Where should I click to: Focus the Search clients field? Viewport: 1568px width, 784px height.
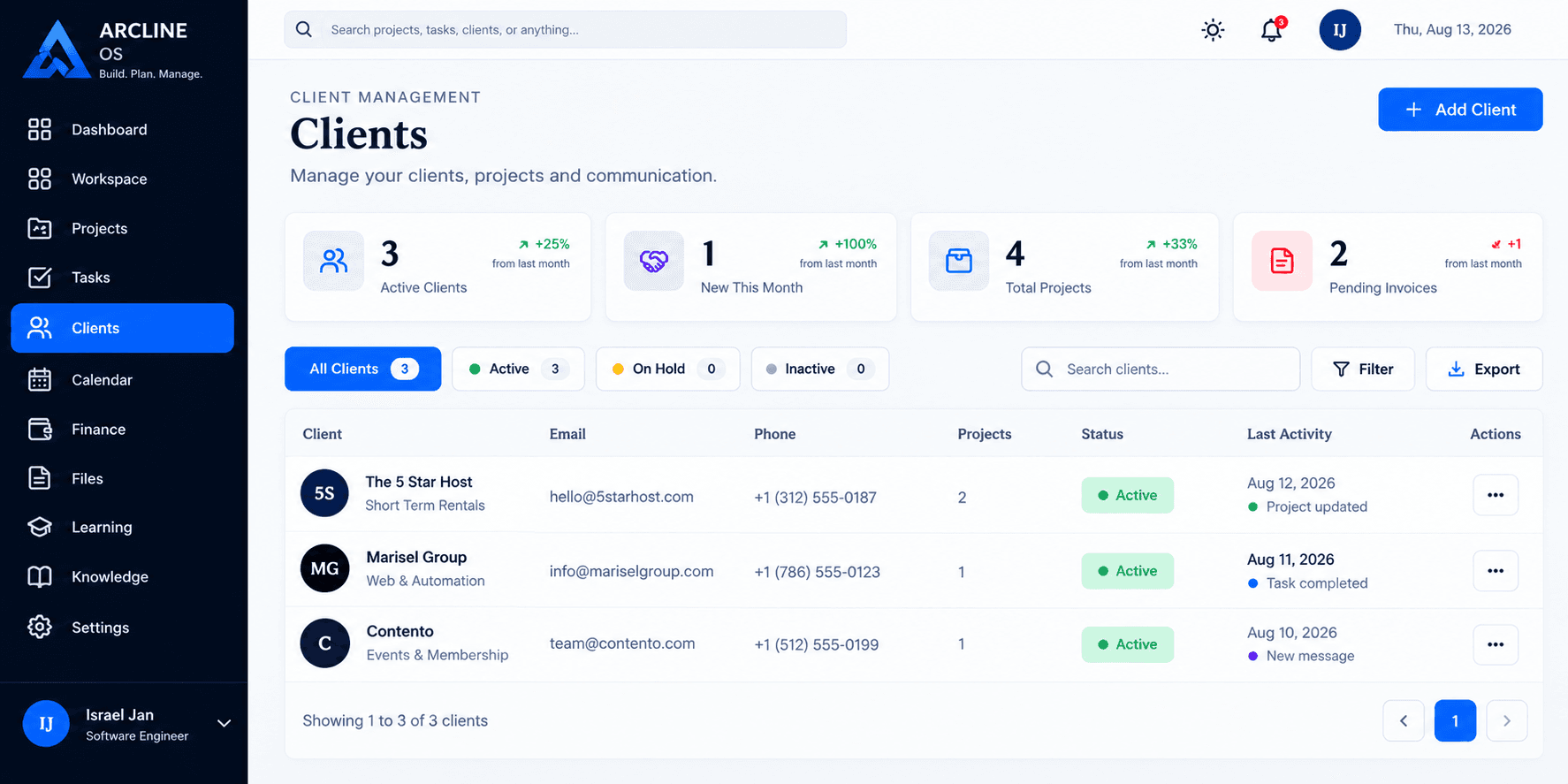(1161, 369)
